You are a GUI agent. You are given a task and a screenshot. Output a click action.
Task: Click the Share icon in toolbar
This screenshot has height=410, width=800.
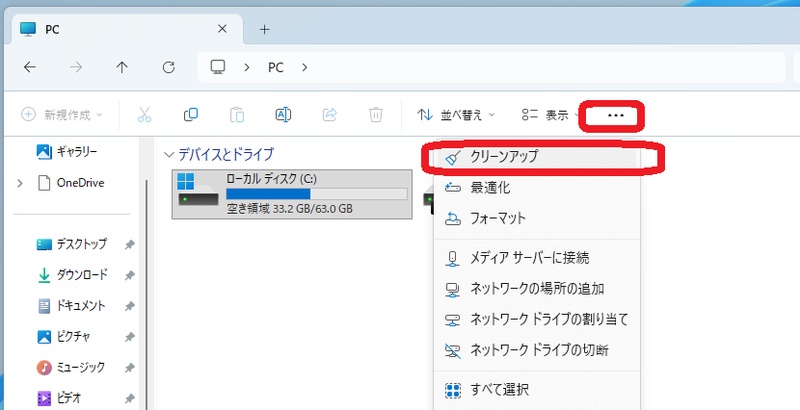click(330, 115)
